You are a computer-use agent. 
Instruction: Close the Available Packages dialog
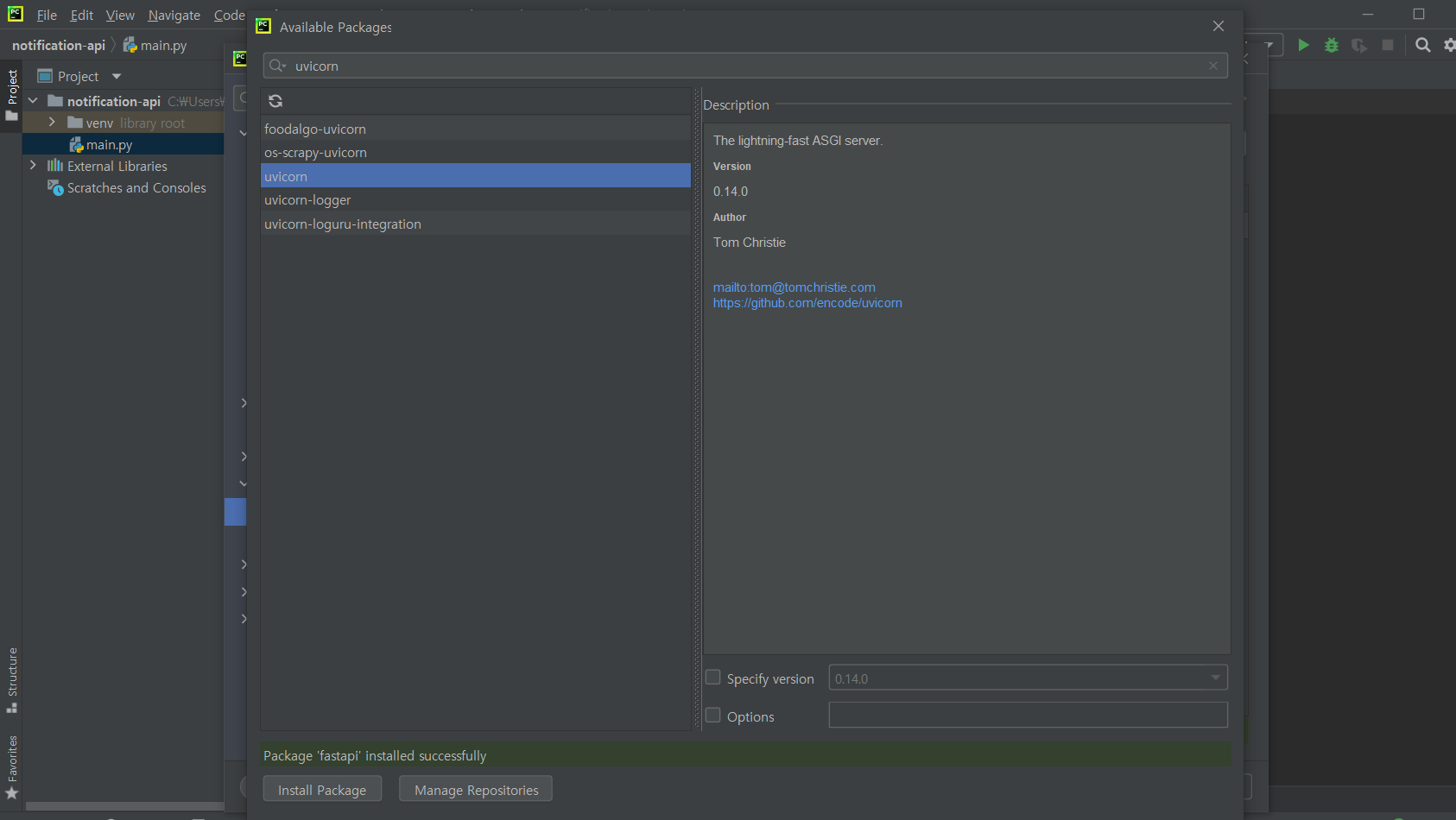click(x=1219, y=26)
